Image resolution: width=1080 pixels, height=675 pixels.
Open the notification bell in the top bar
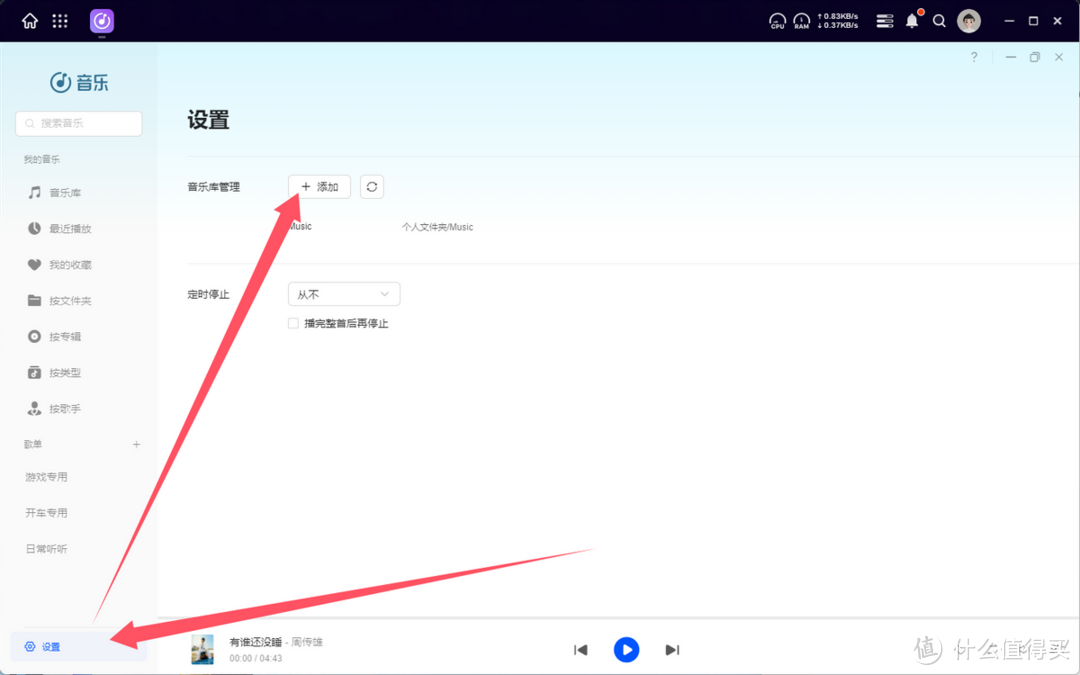click(x=911, y=20)
